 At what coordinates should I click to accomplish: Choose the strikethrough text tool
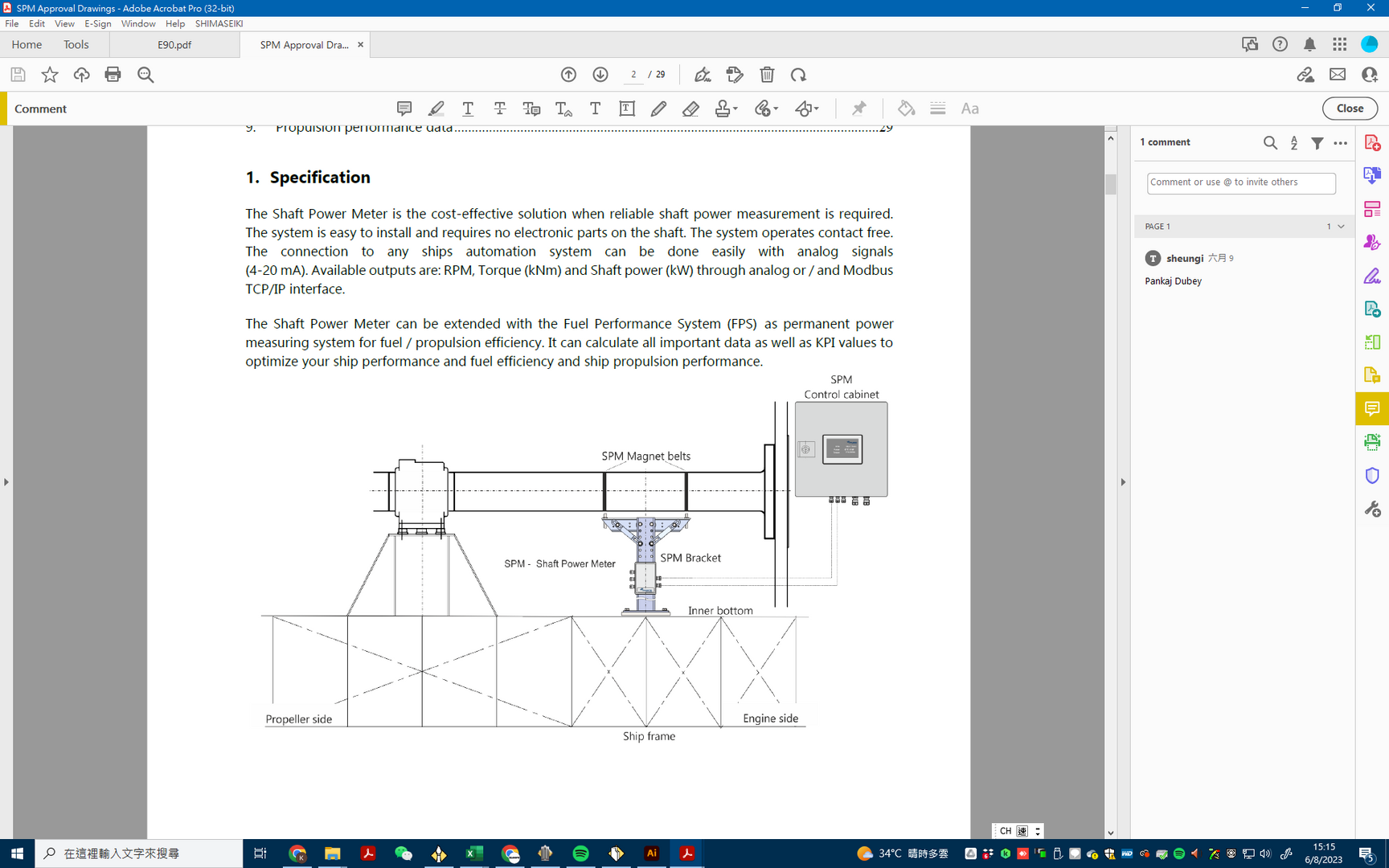pos(499,108)
